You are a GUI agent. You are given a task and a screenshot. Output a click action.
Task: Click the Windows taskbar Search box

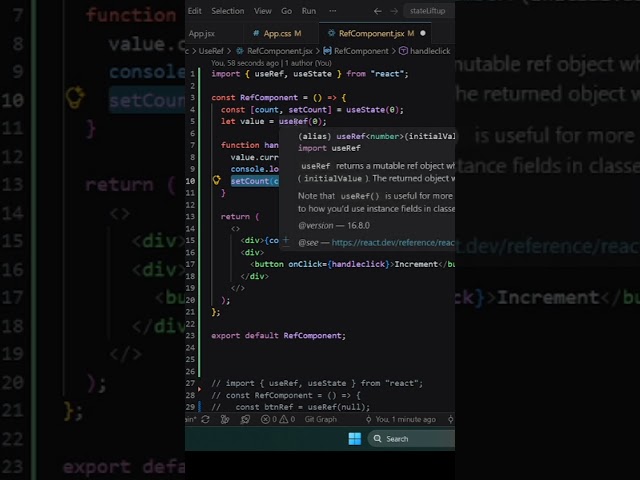pyautogui.click(x=411, y=439)
